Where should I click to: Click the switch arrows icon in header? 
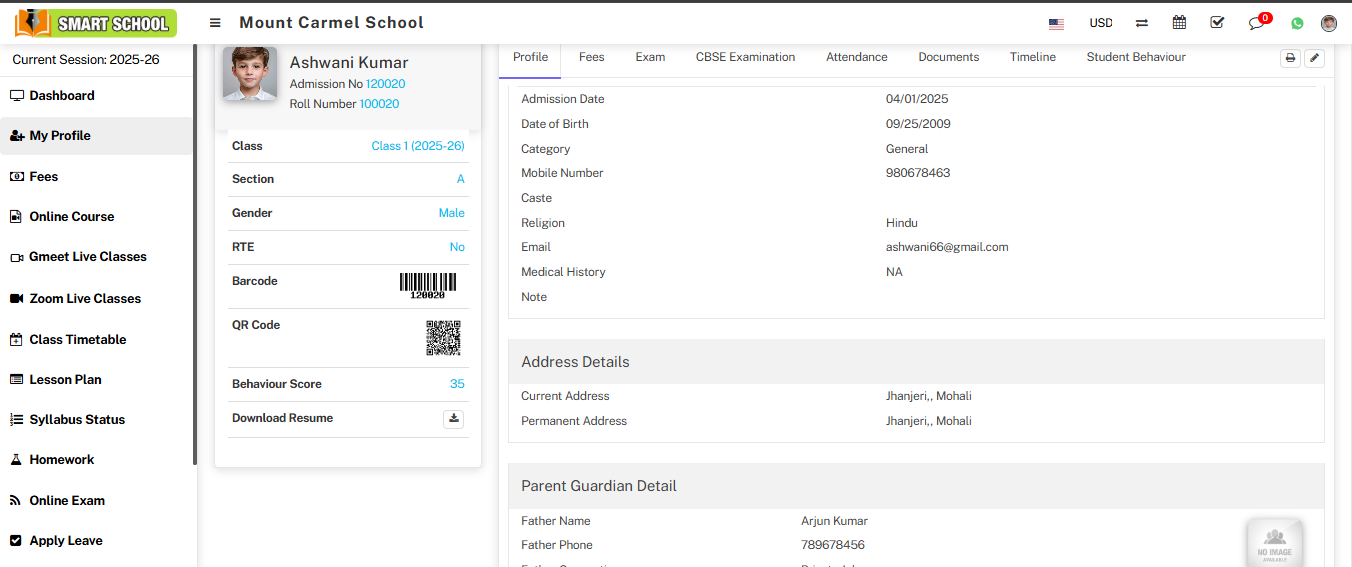(x=1142, y=23)
